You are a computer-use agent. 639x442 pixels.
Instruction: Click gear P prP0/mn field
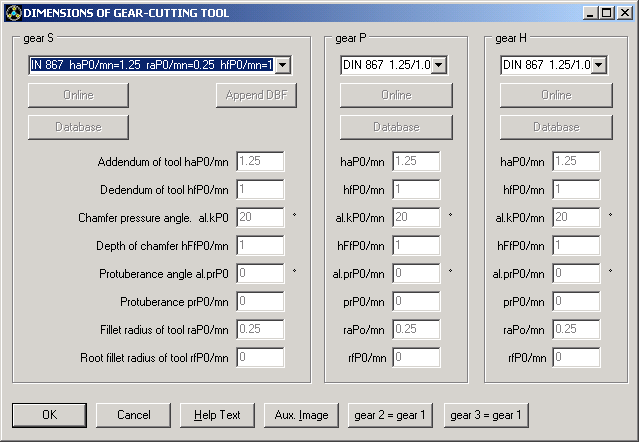coord(416,301)
